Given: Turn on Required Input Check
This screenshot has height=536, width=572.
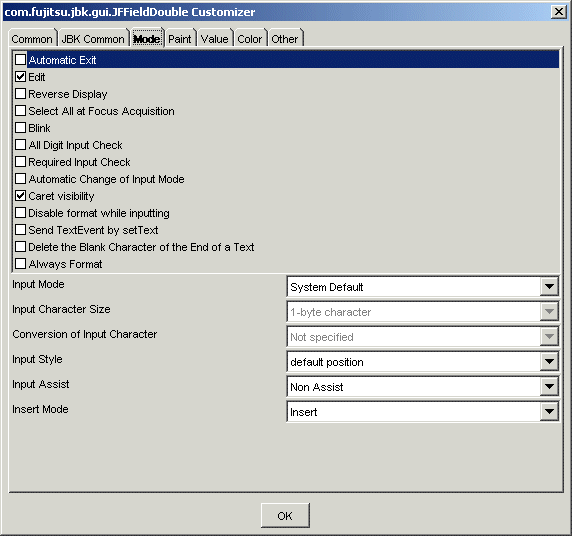Looking at the screenshot, I should [x=20, y=162].
